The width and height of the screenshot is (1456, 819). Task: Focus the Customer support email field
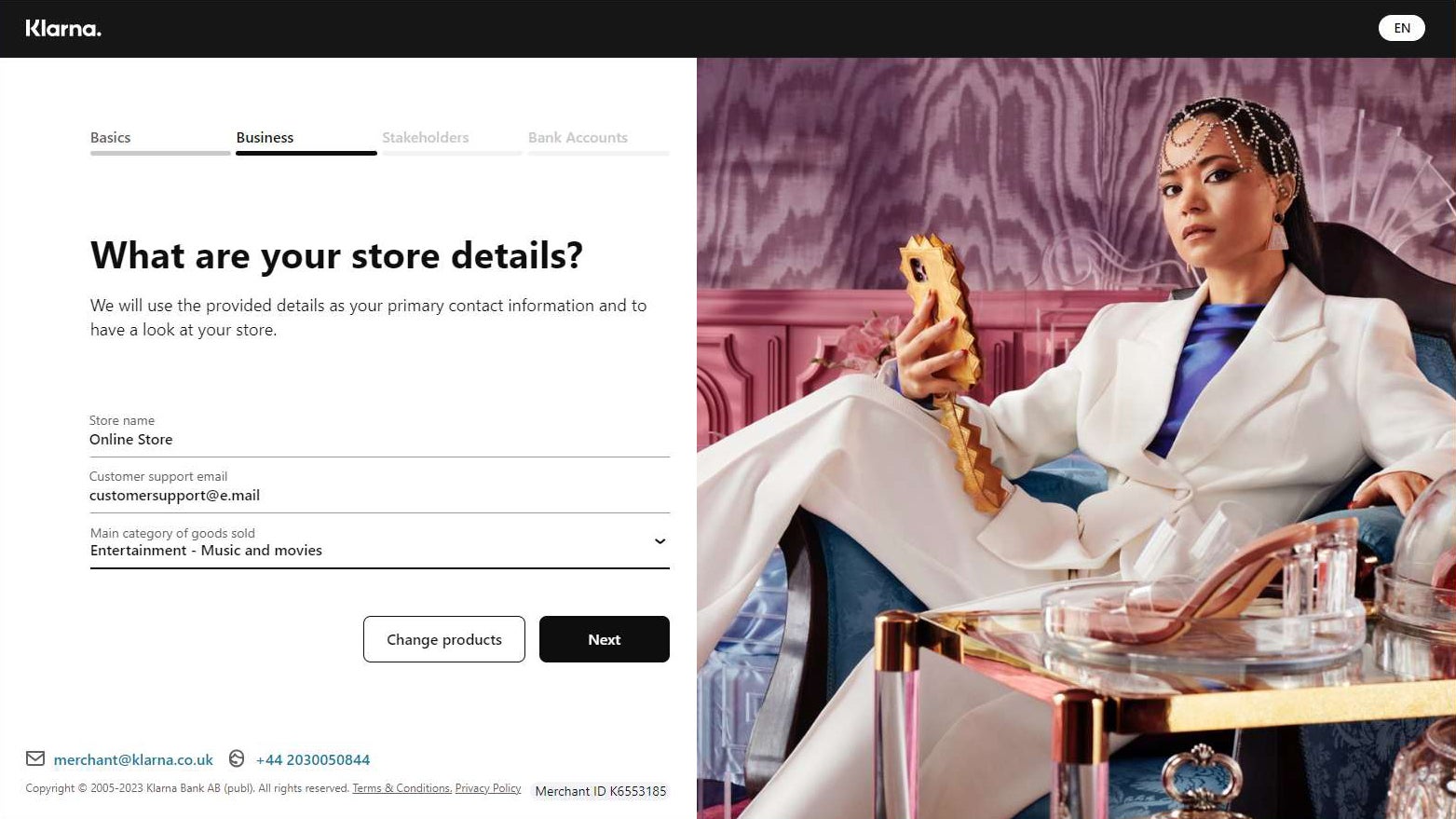pos(379,486)
